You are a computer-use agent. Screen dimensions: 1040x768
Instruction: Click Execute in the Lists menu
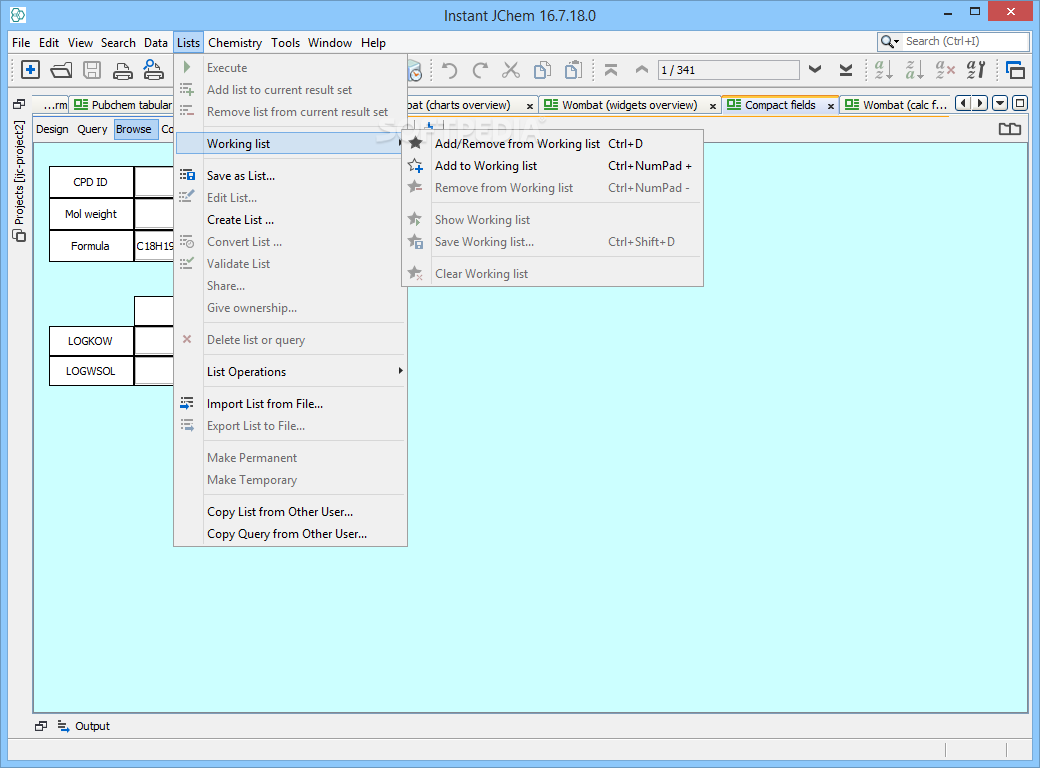pyautogui.click(x=291, y=68)
